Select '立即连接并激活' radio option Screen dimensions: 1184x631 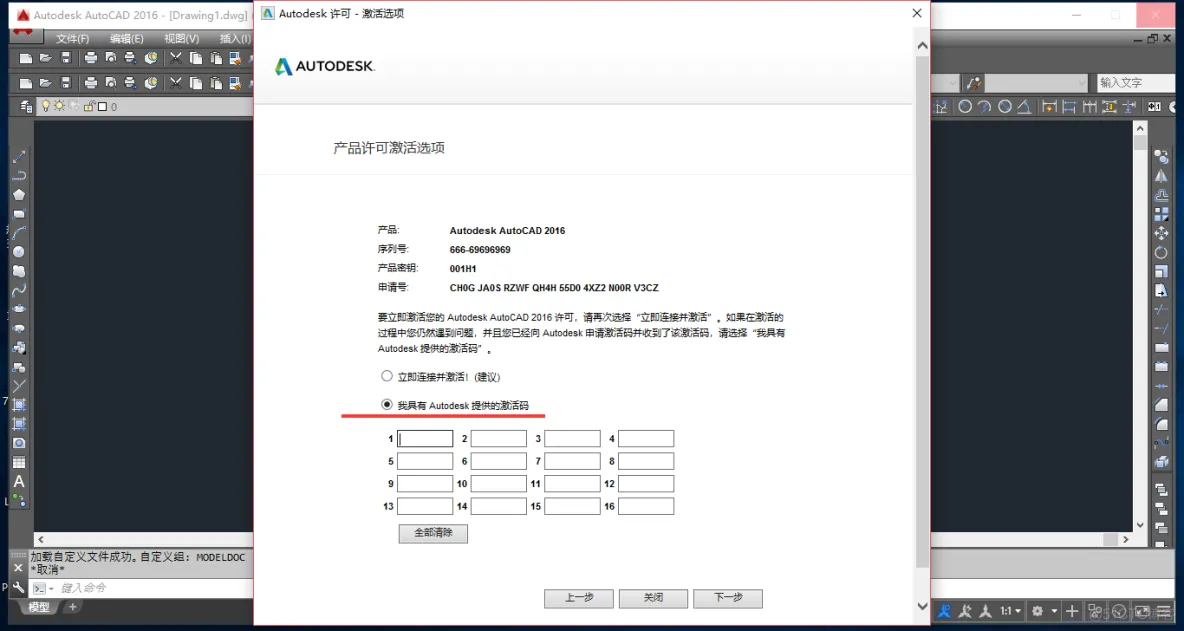(387, 376)
